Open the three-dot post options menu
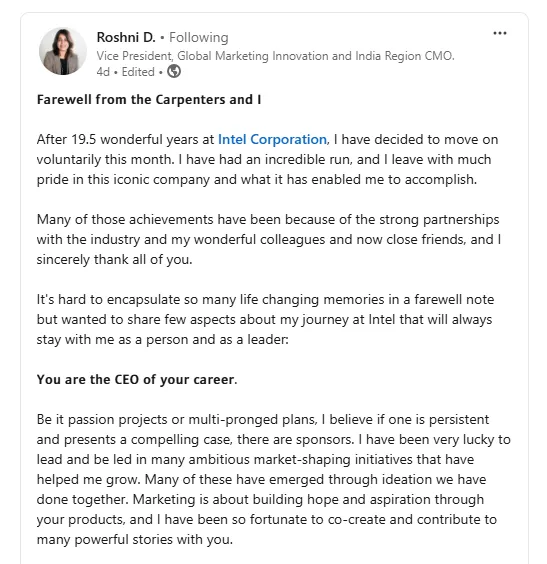 500,33
